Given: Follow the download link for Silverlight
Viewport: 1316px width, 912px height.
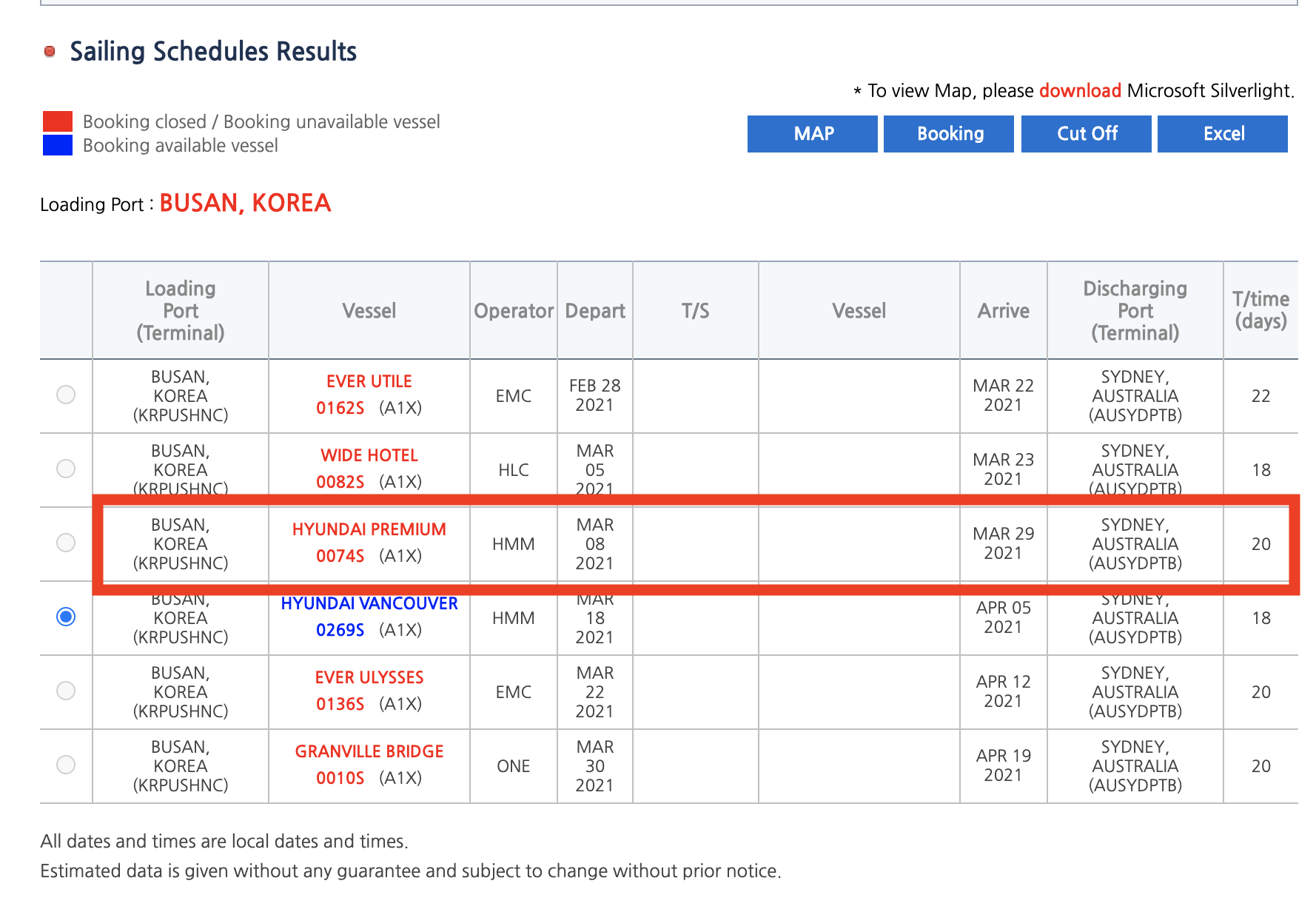Looking at the screenshot, I should [x=1080, y=90].
